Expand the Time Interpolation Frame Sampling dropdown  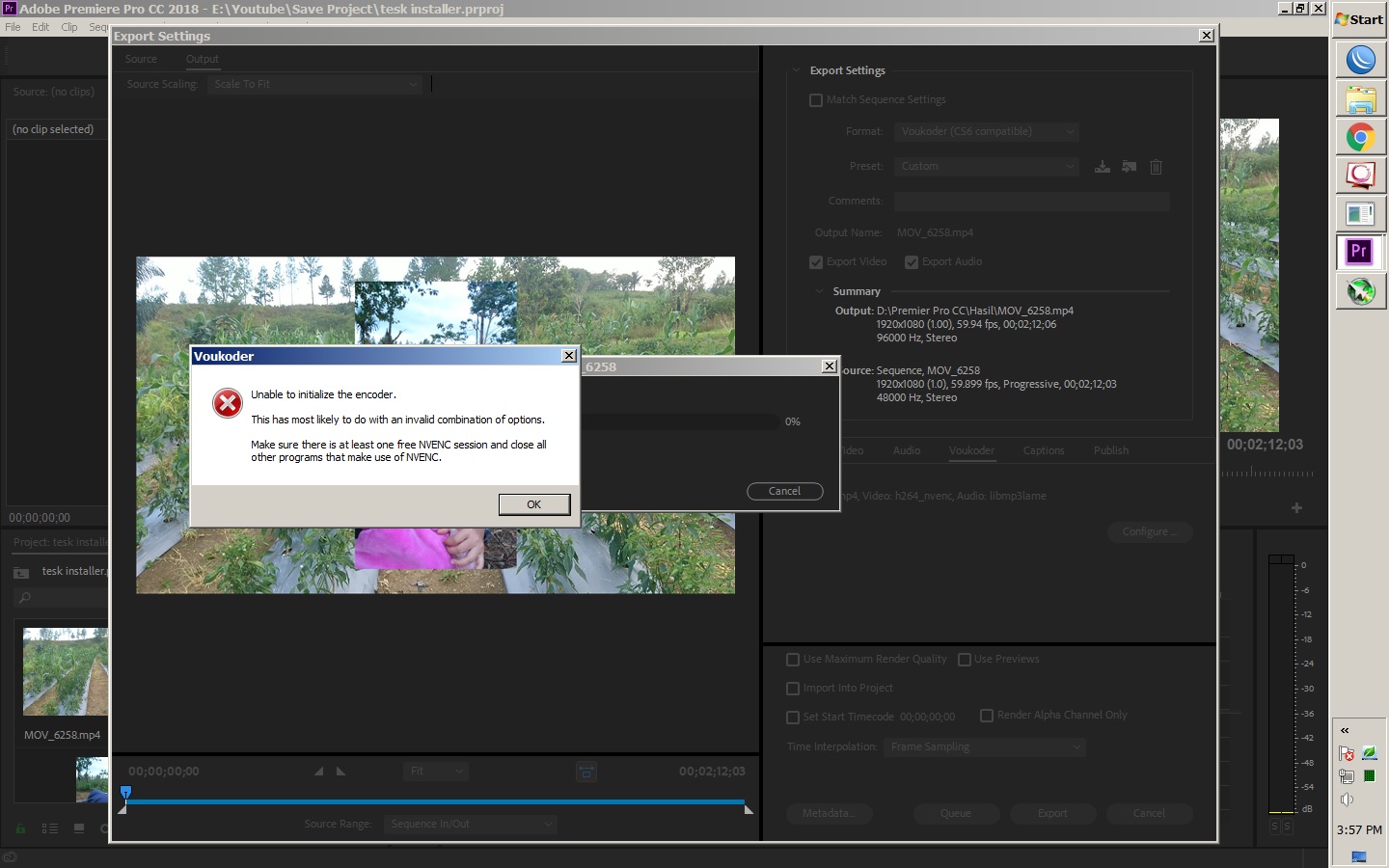(x=984, y=746)
